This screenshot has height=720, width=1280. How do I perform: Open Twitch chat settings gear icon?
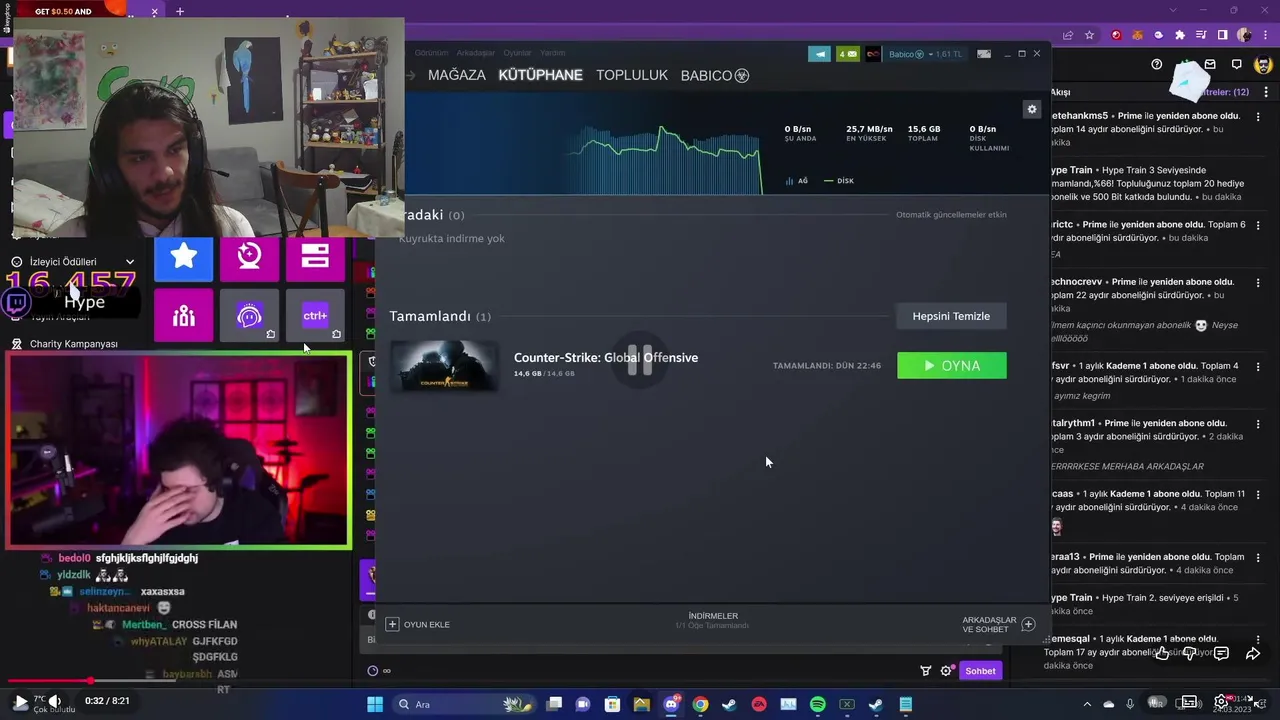point(946,671)
